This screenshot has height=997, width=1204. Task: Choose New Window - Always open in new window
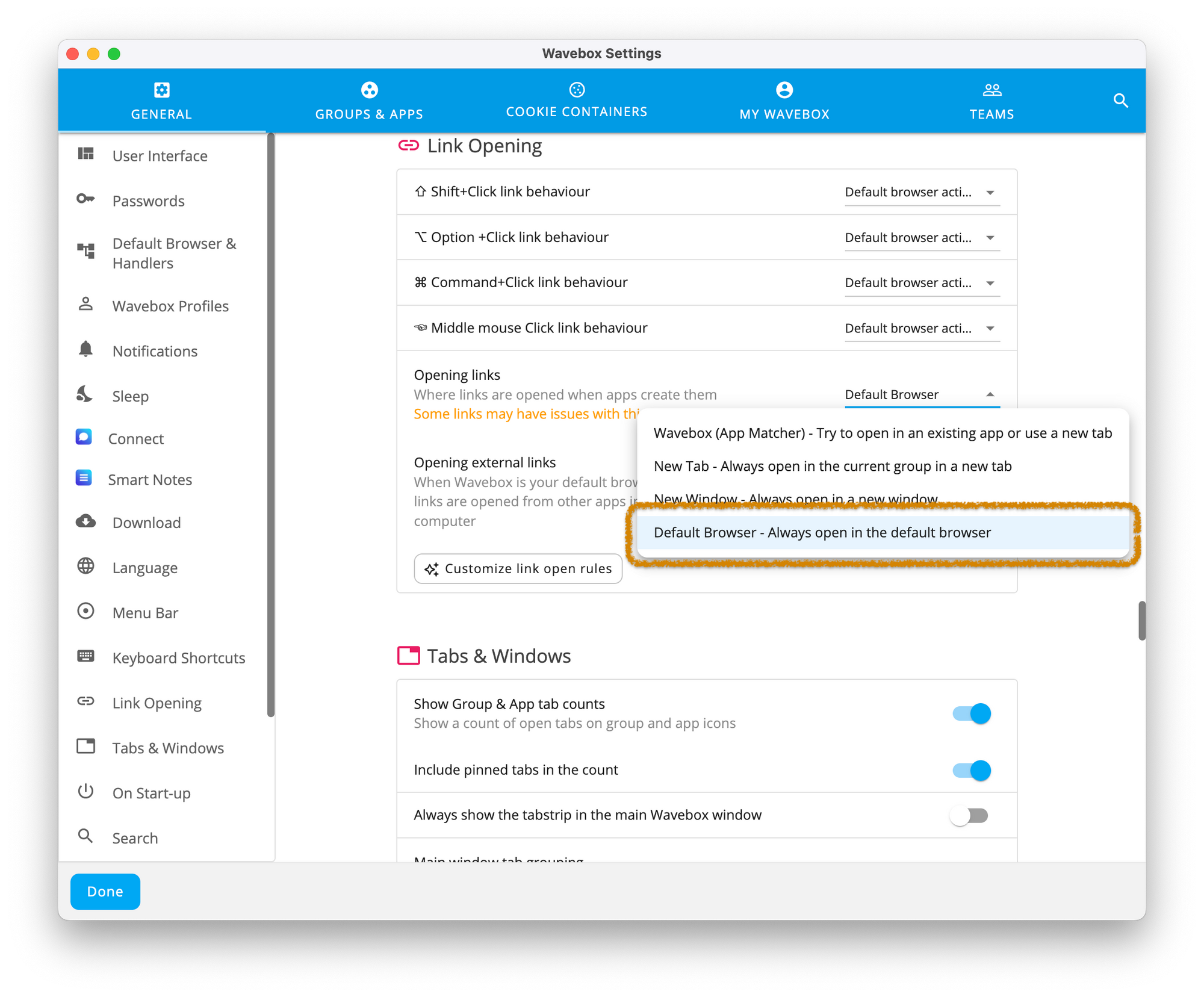click(883, 499)
